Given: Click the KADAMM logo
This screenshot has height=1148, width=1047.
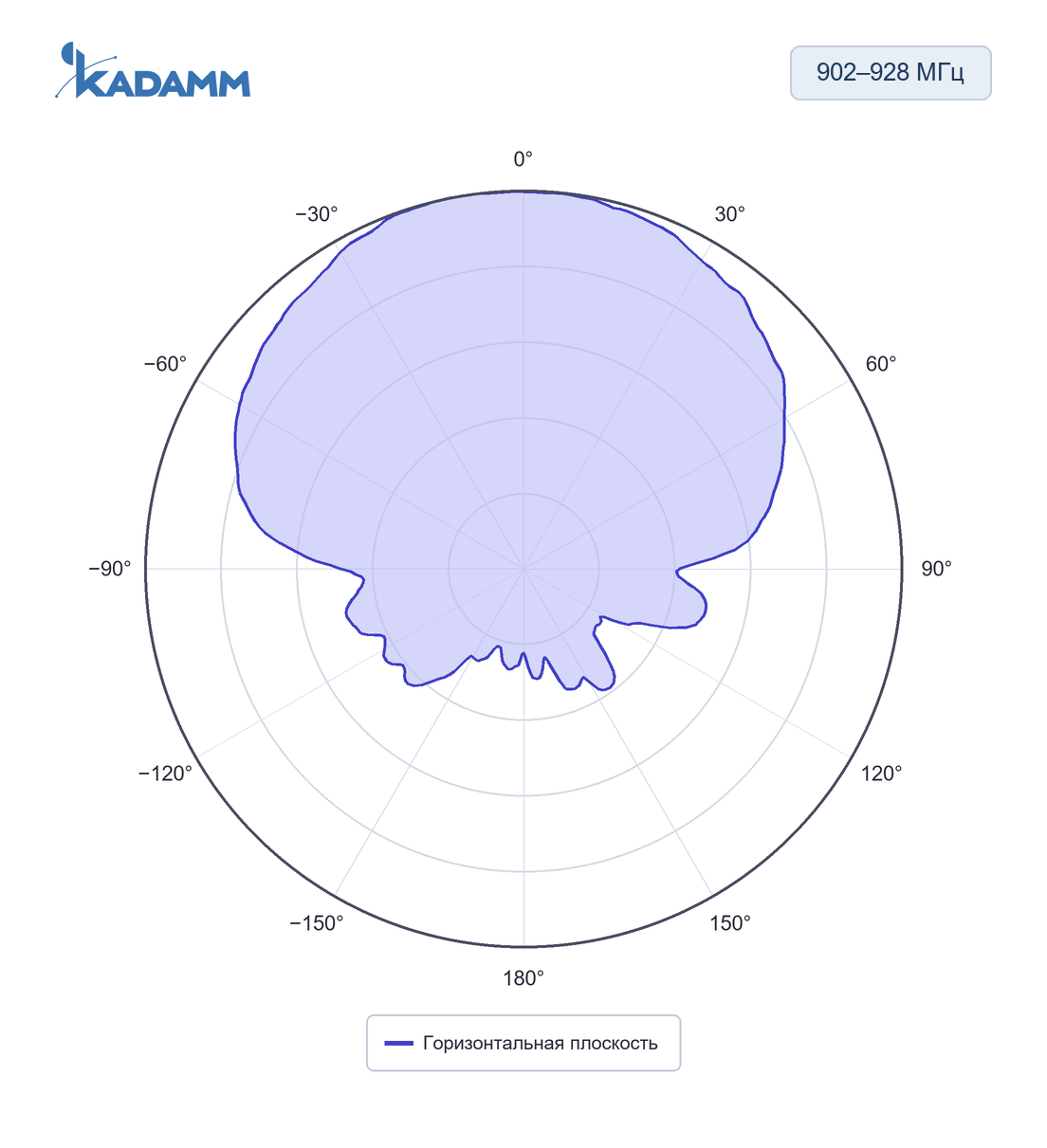Looking at the screenshot, I should (x=153, y=70).
